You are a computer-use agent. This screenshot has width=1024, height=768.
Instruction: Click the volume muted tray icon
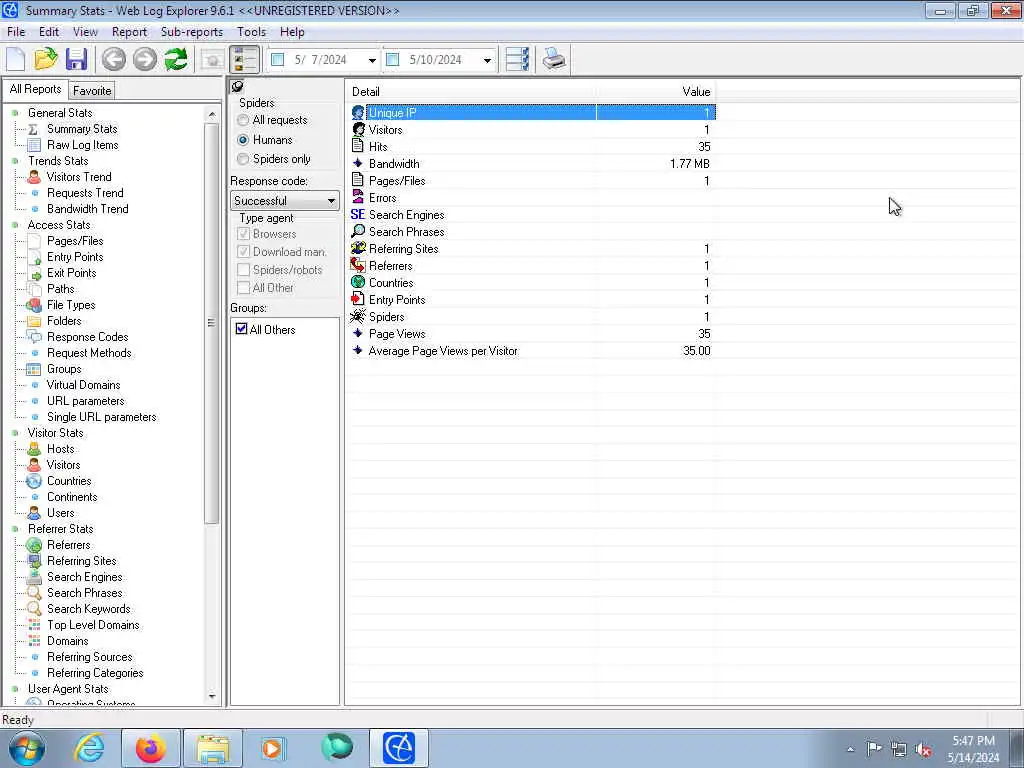click(x=923, y=749)
